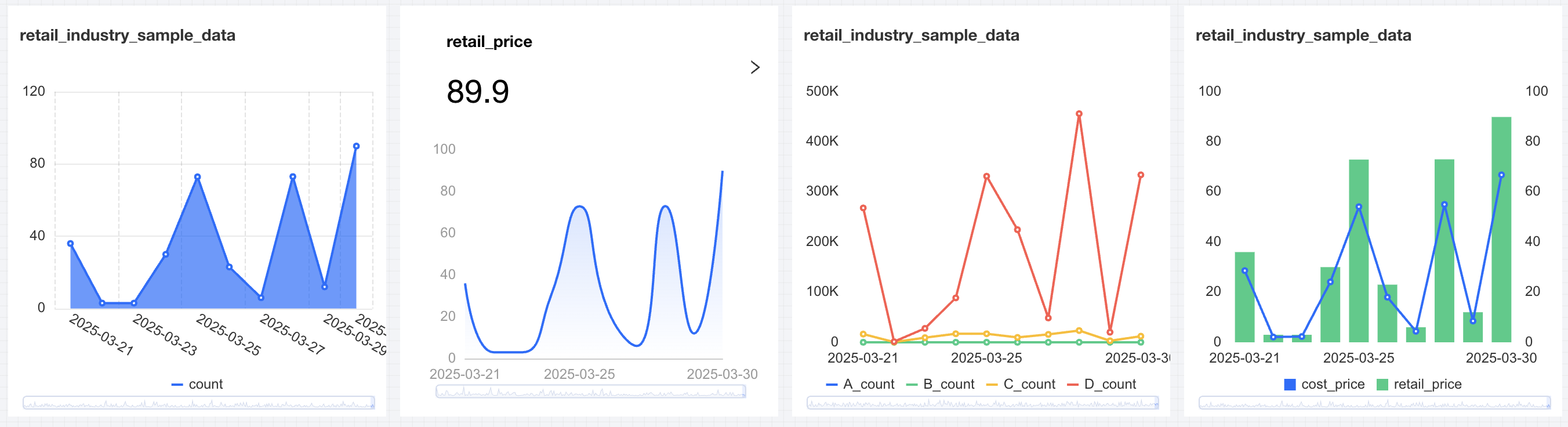Click the highest point of the count area chart
1568x427 pixels.
coord(356,146)
